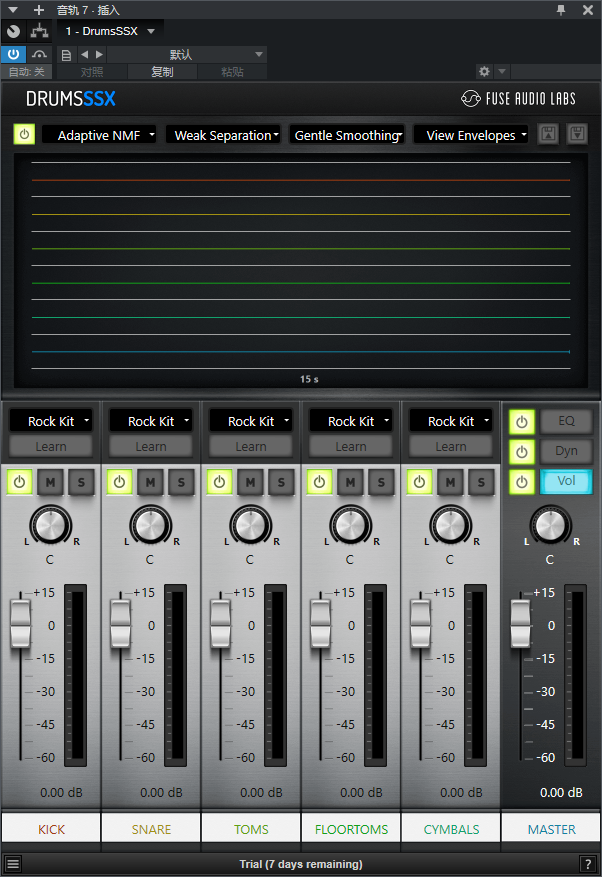Open the TOMS Rock Kit dropdown

(251, 421)
